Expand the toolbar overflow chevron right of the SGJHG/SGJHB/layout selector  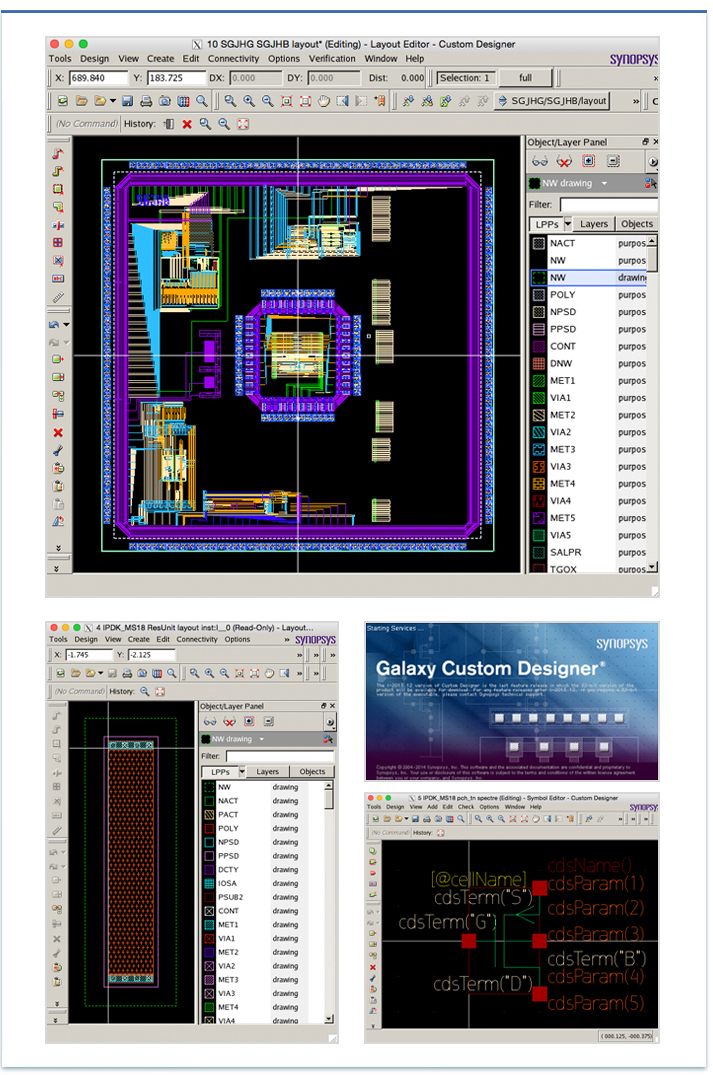click(636, 101)
